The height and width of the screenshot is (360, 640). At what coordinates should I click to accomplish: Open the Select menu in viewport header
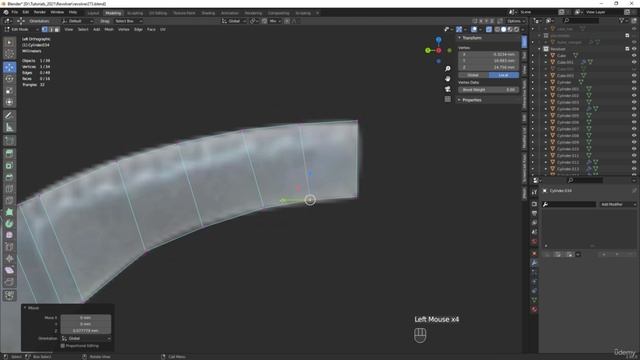pos(83,29)
